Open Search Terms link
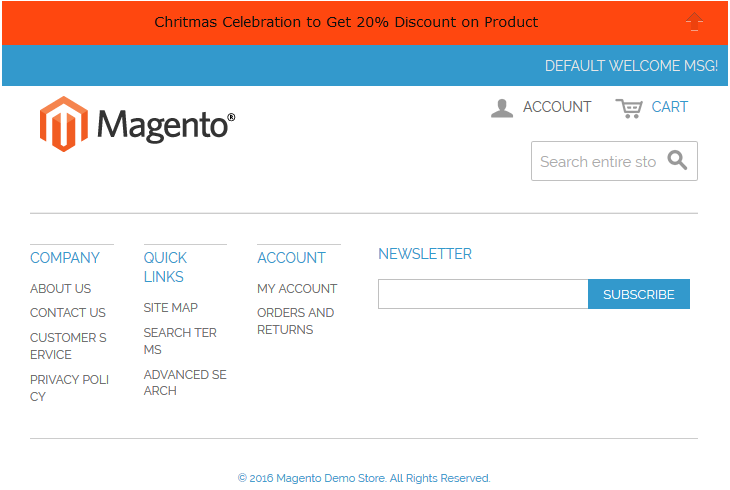 (180, 341)
